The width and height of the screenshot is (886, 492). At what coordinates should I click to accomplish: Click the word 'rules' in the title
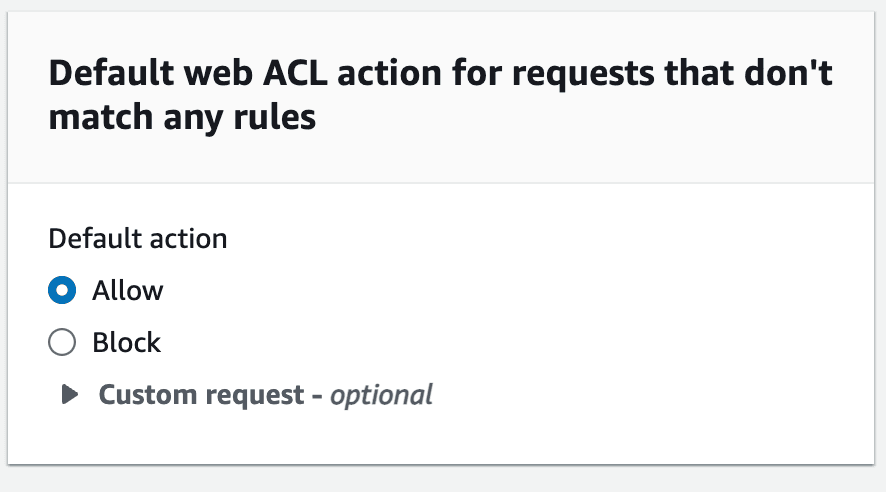pyautogui.click(x=277, y=118)
